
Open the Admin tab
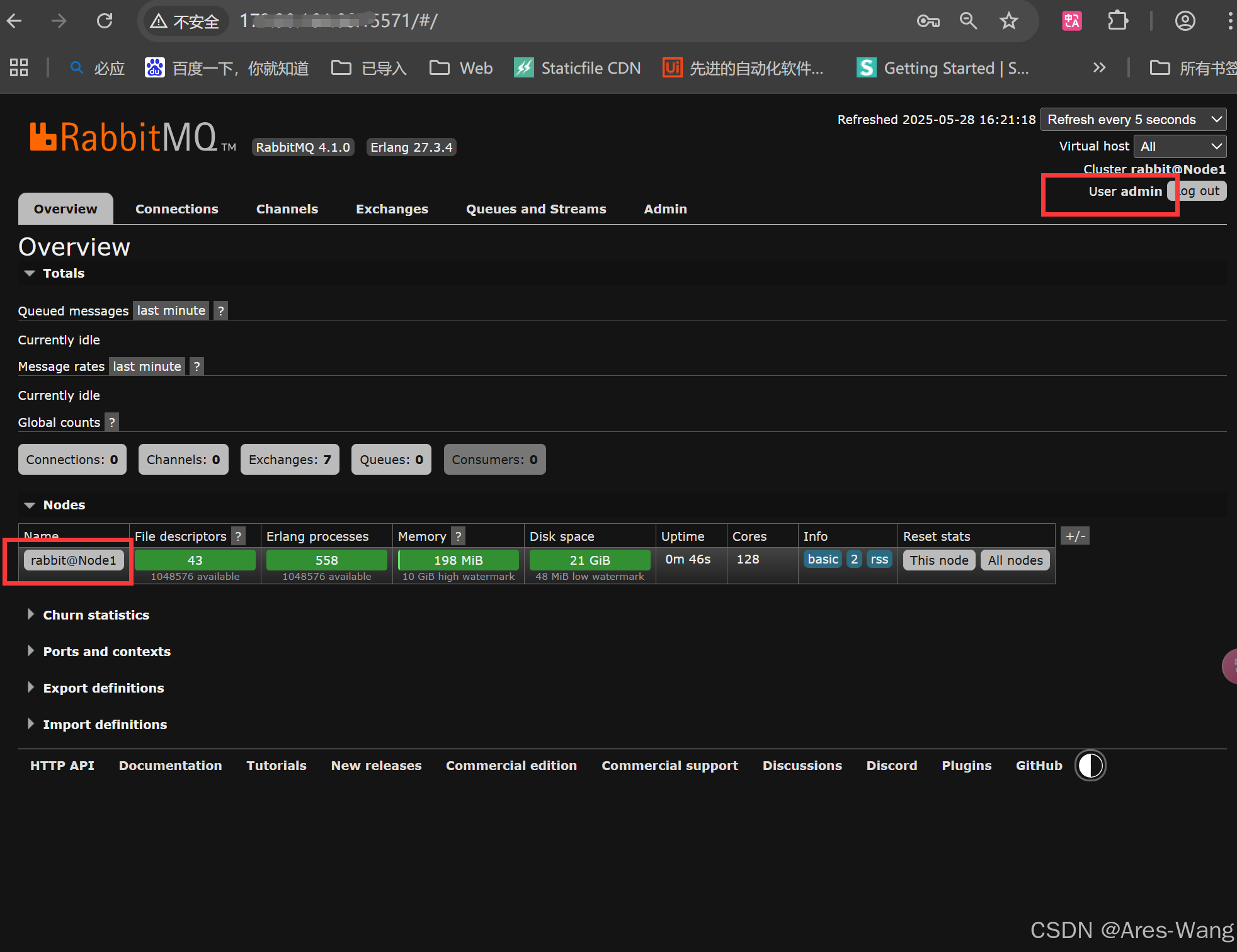click(x=665, y=209)
